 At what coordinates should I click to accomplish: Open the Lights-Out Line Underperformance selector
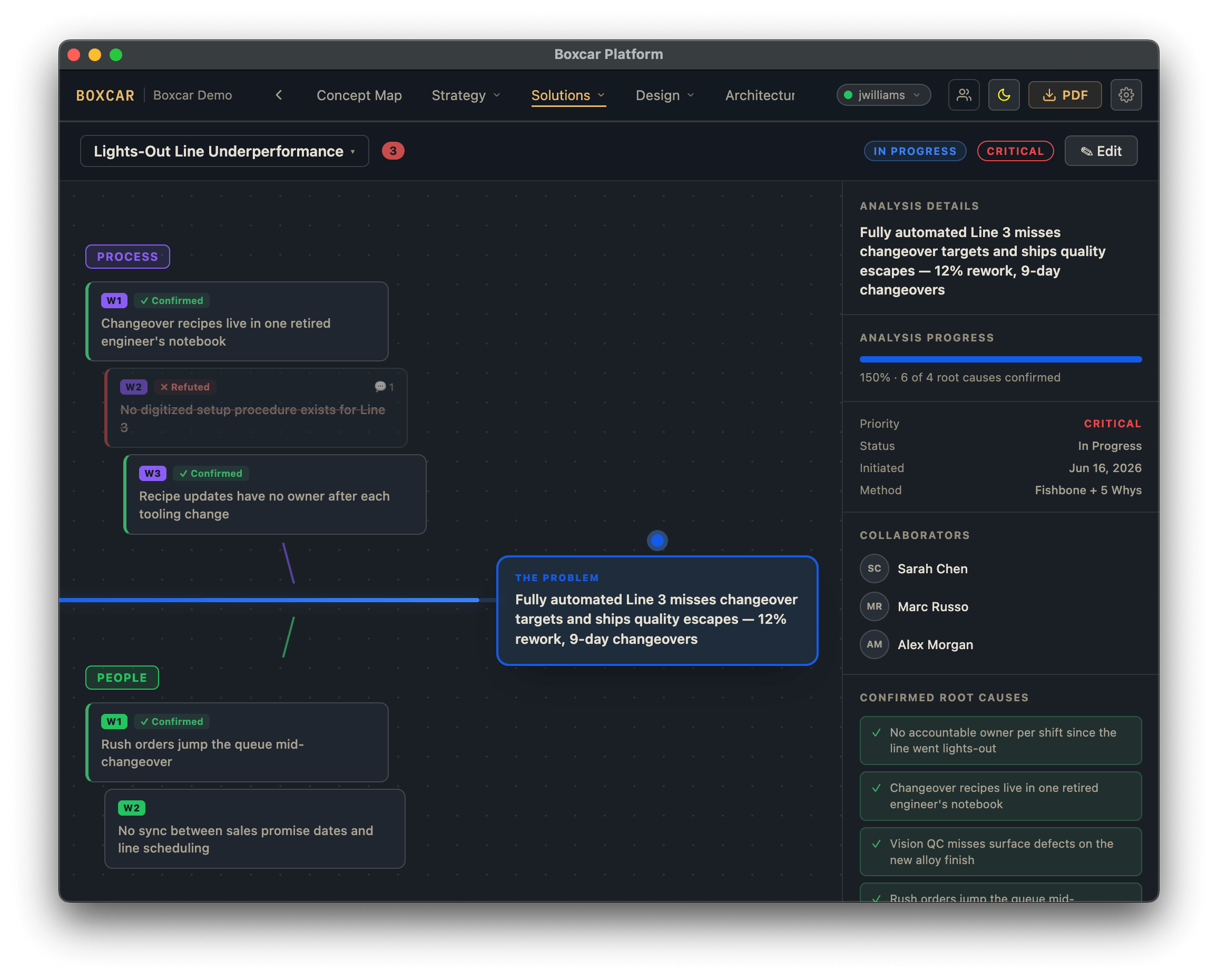click(224, 151)
